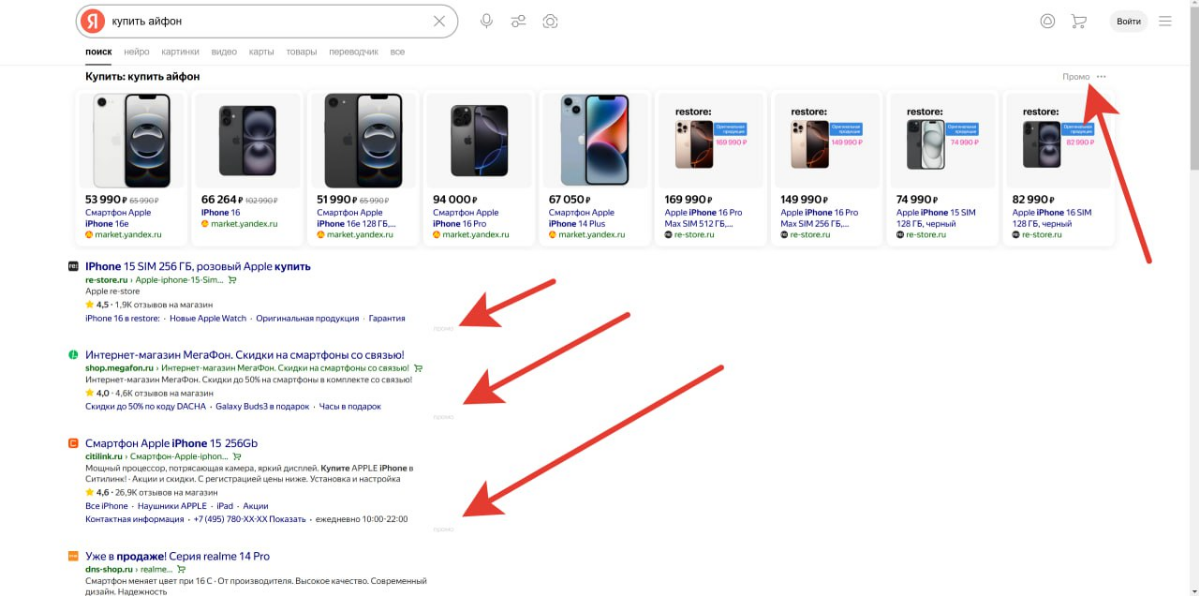Open 'Уже в продаже! Серия realme 14 Pro'
Image resolution: width=1199 pixels, height=596 pixels.
point(177,556)
